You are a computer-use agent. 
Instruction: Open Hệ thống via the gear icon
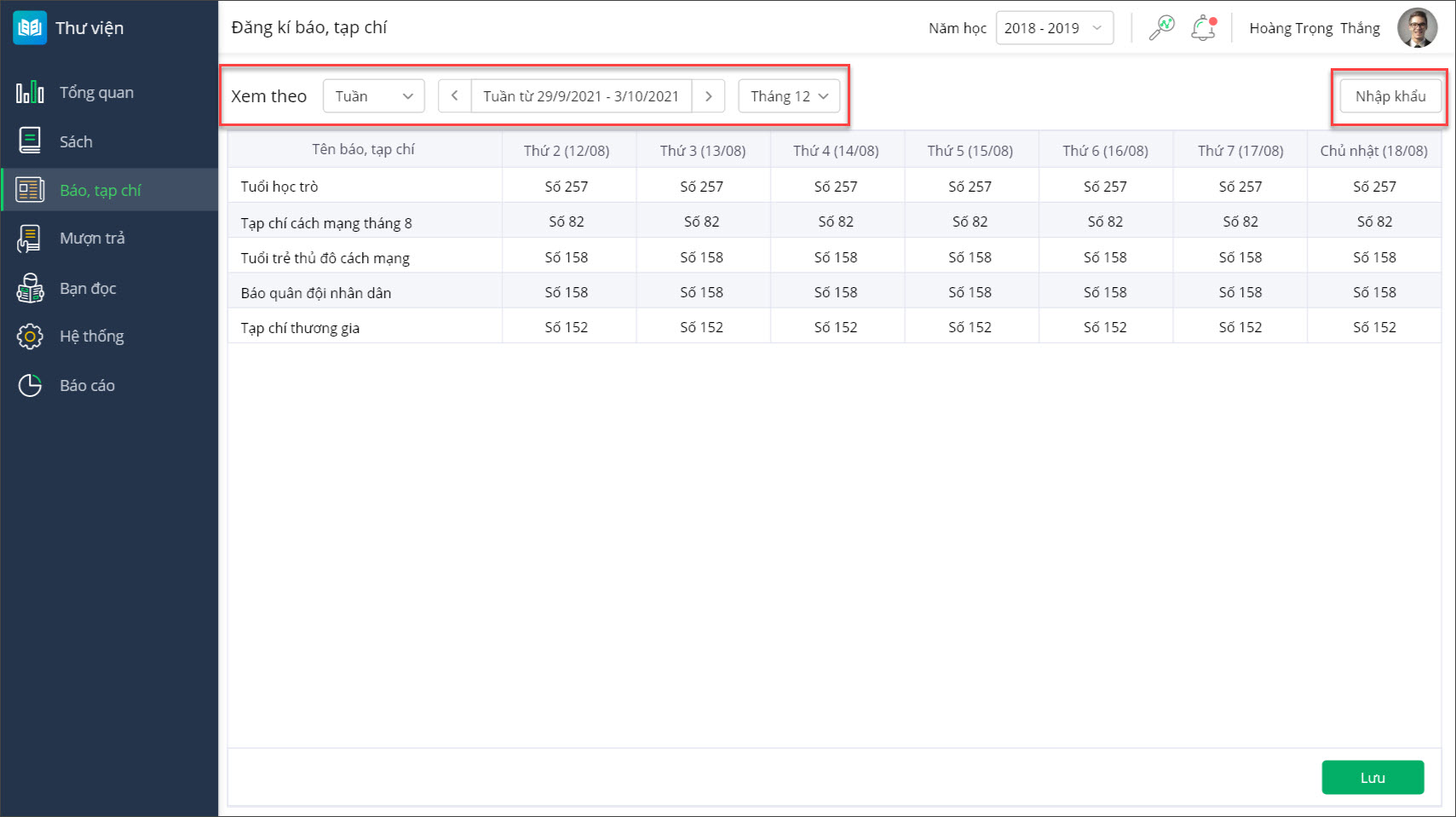(x=30, y=337)
